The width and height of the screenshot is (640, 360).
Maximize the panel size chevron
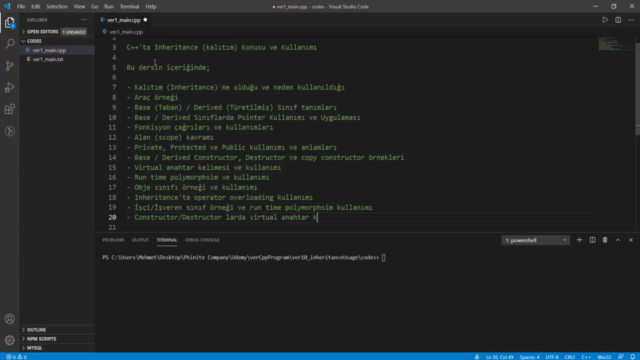618,240
